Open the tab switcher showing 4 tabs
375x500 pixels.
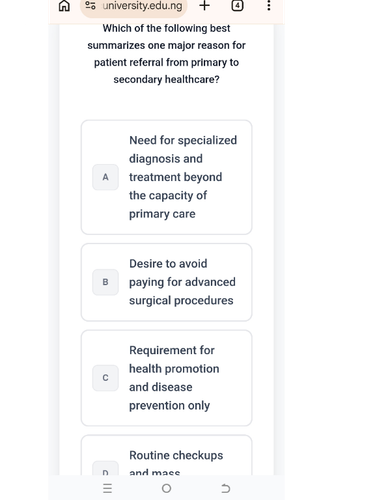237,5
